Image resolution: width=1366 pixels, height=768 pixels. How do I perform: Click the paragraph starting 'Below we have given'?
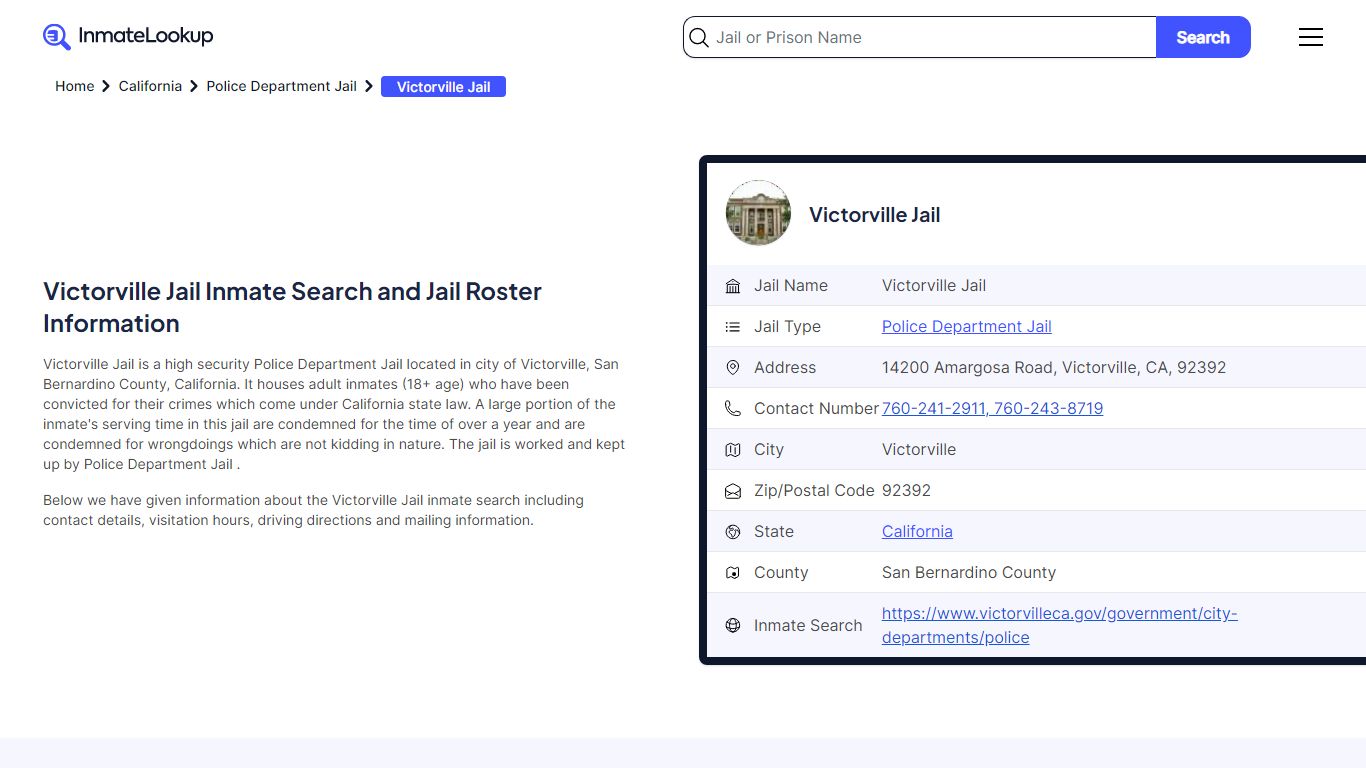pos(313,510)
